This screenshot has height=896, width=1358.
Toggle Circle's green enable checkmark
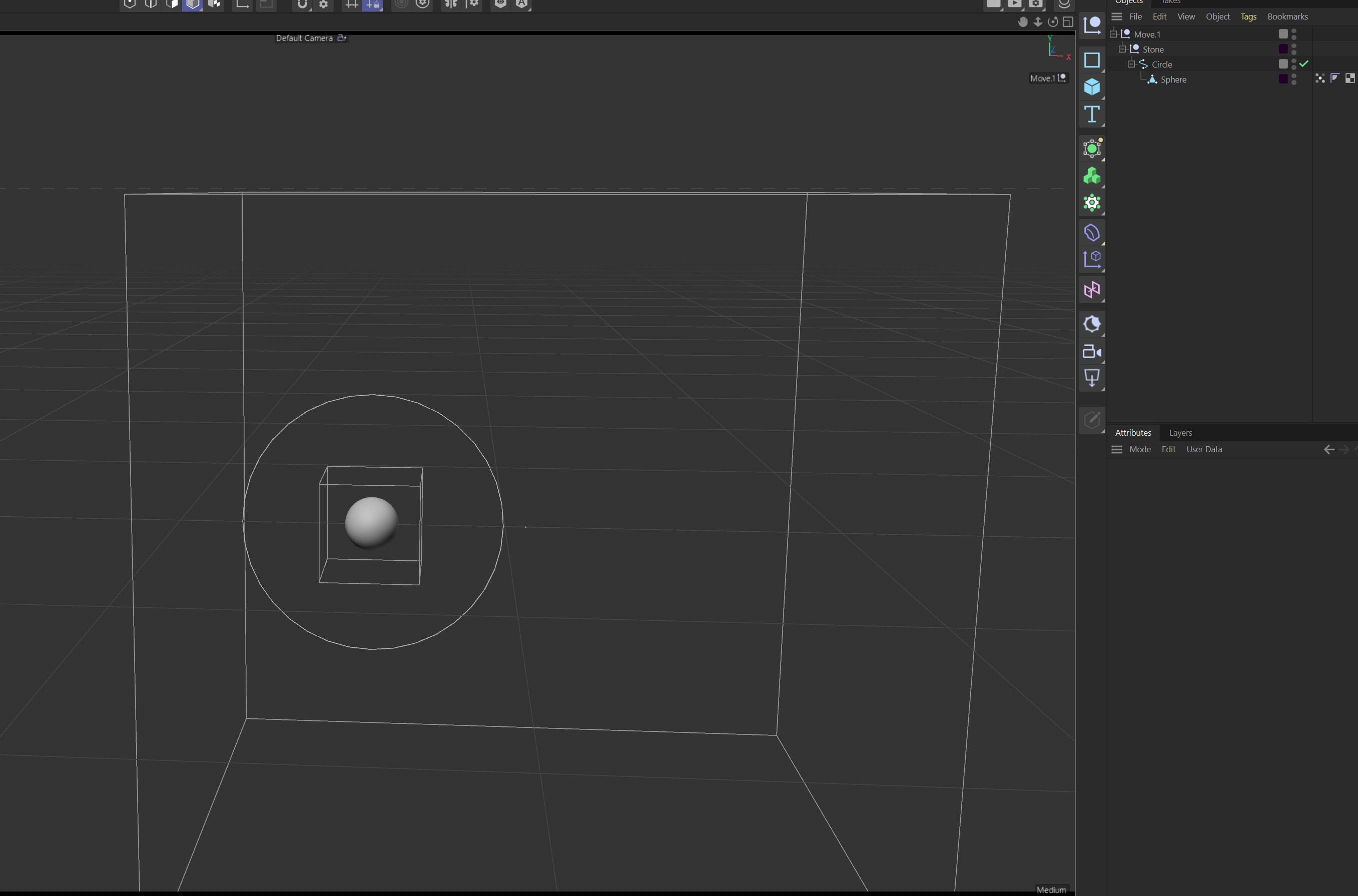tap(1304, 64)
